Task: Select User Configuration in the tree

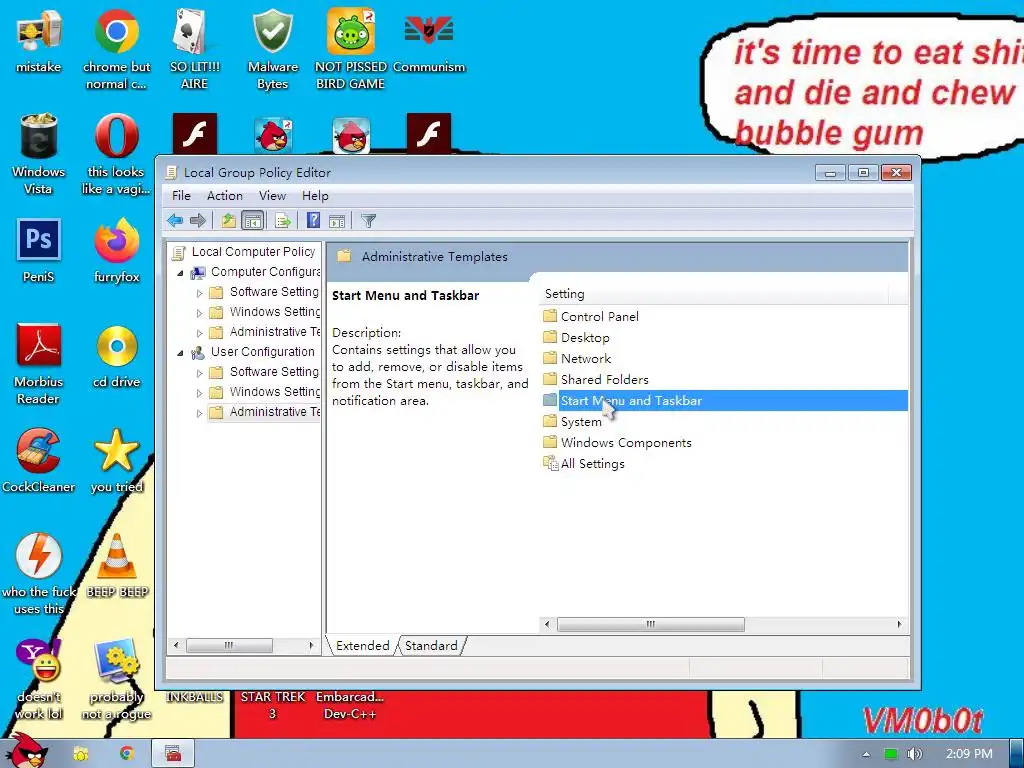Action: [x=262, y=351]
